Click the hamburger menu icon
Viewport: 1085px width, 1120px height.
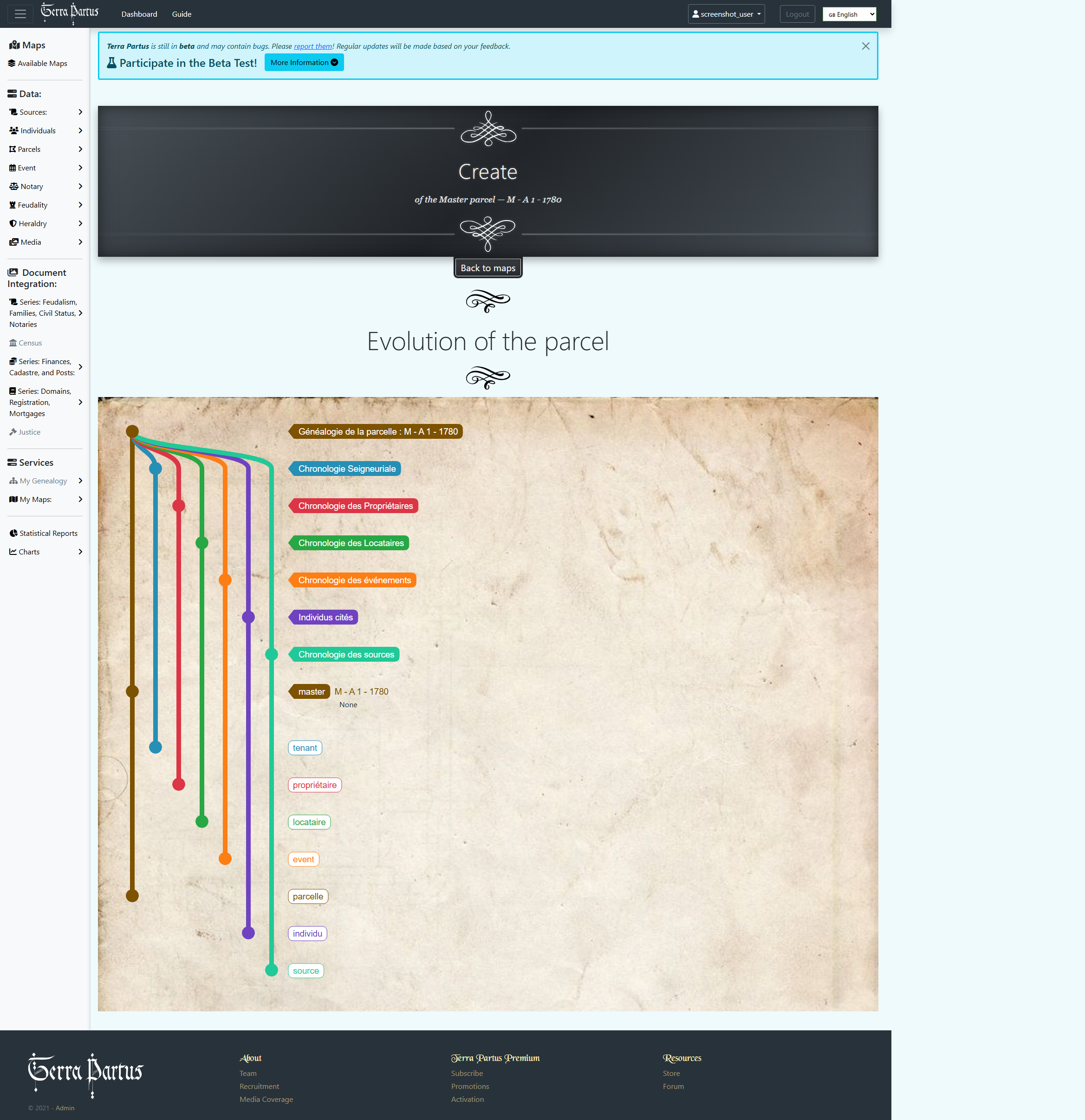click(20, 14)
